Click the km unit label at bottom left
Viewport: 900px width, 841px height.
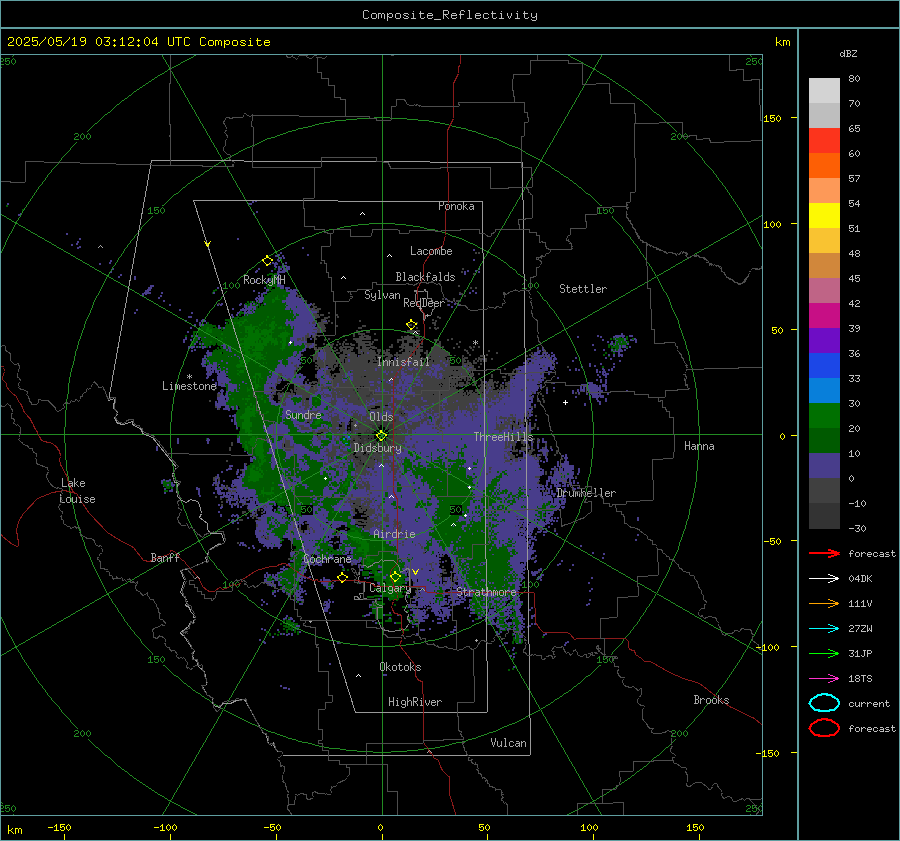coord(14,830)
